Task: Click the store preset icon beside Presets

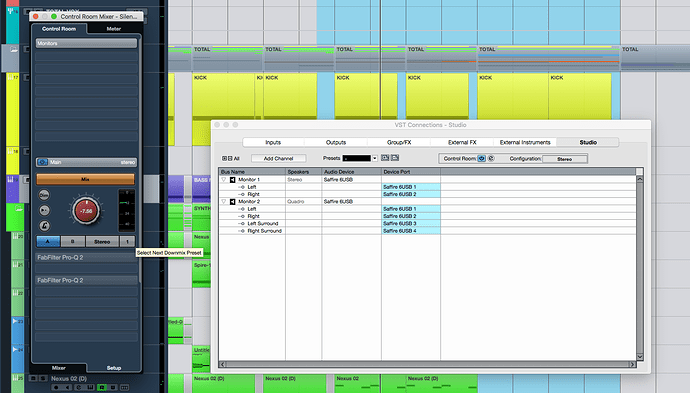Action: coord(385,158)
